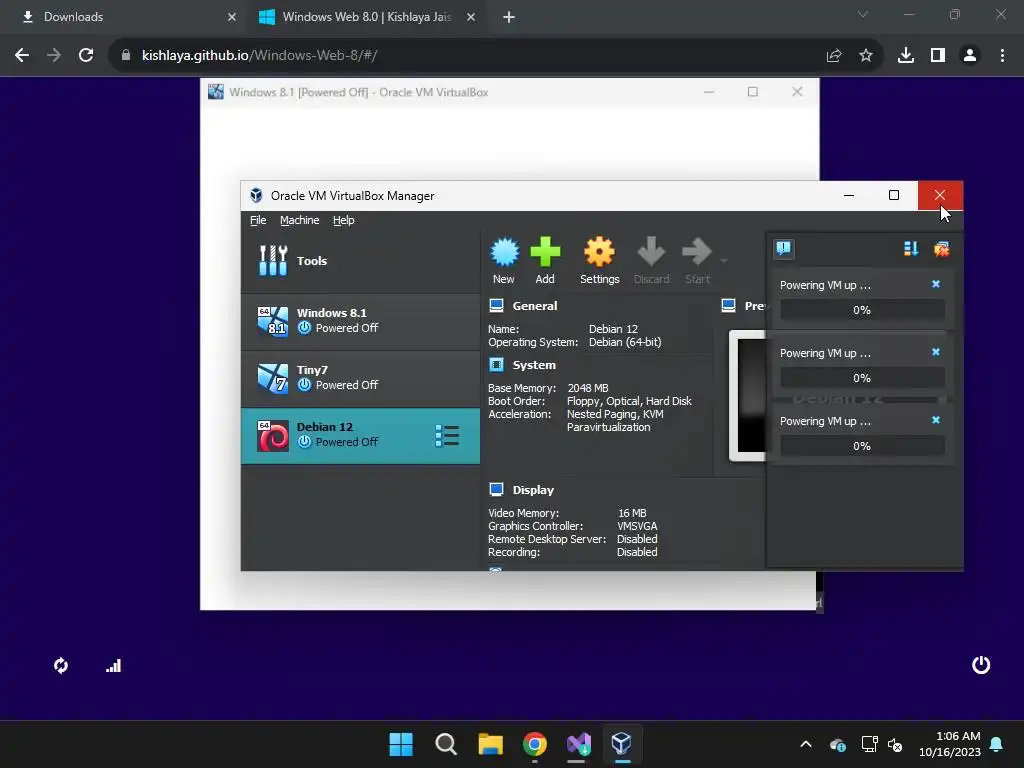Image resolution: width=1024 pixels, height=768 pixels.
Task: Dismiss the third Powering VM up notification
Action: pos(936,420)
